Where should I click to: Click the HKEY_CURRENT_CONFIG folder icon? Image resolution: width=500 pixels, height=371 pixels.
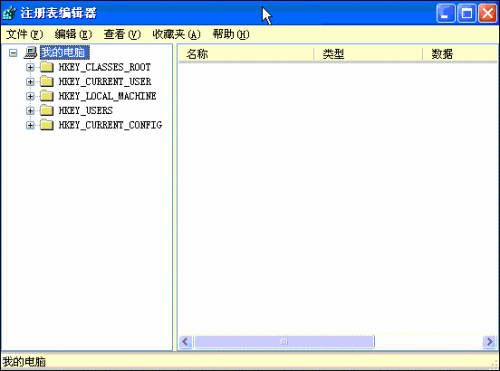[x=47, y=125]
